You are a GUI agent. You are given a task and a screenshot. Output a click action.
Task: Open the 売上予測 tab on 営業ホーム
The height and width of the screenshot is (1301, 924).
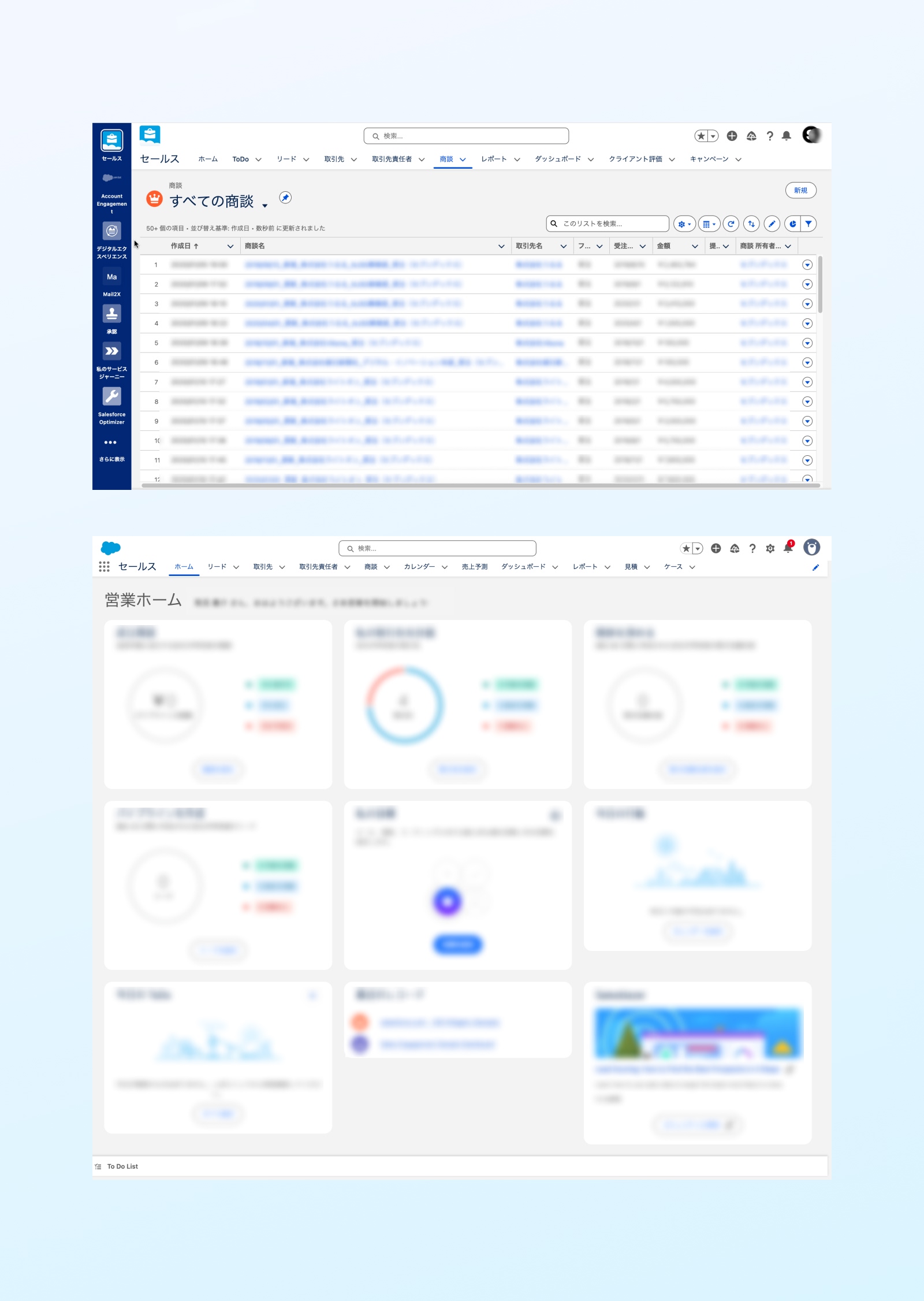tap(475, 567)
